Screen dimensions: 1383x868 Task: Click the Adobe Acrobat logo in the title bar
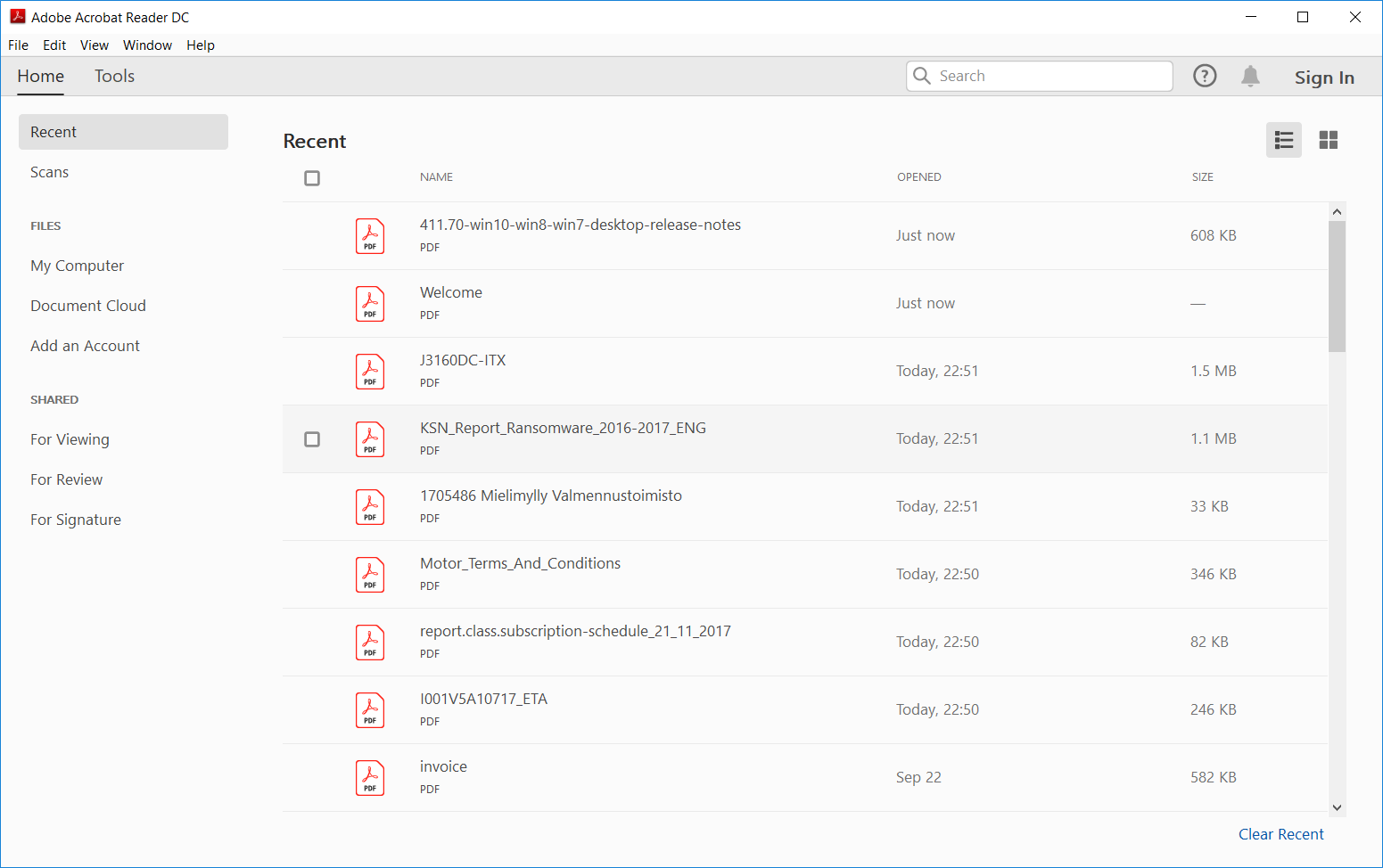point(18,16)
